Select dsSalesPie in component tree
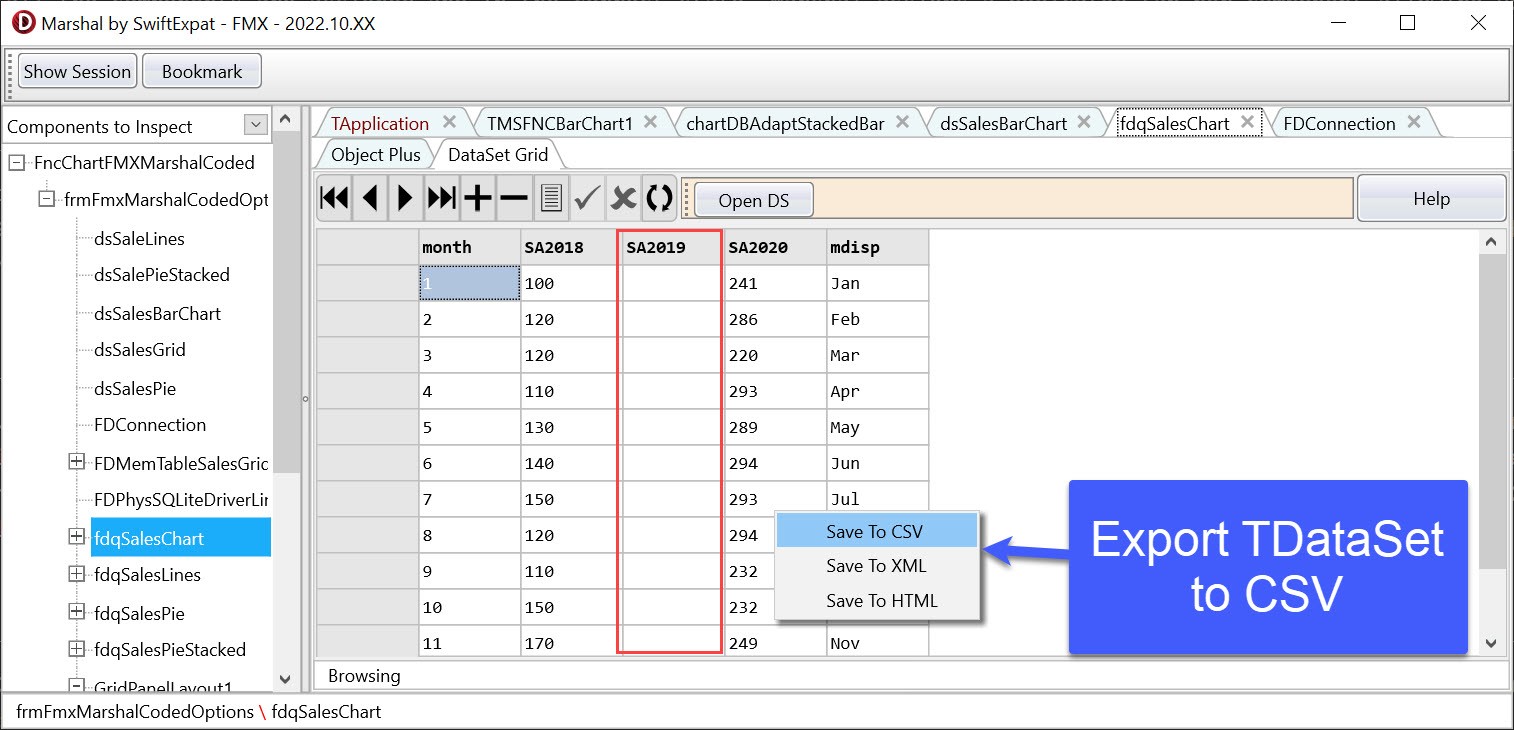Viewport: 1514px width, 730px height. (134, 388)
